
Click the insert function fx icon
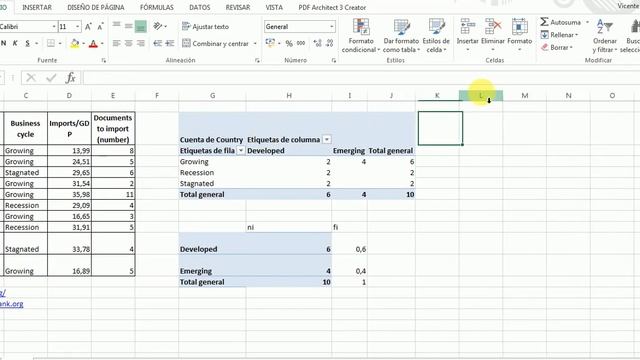(x=71, y=78)
